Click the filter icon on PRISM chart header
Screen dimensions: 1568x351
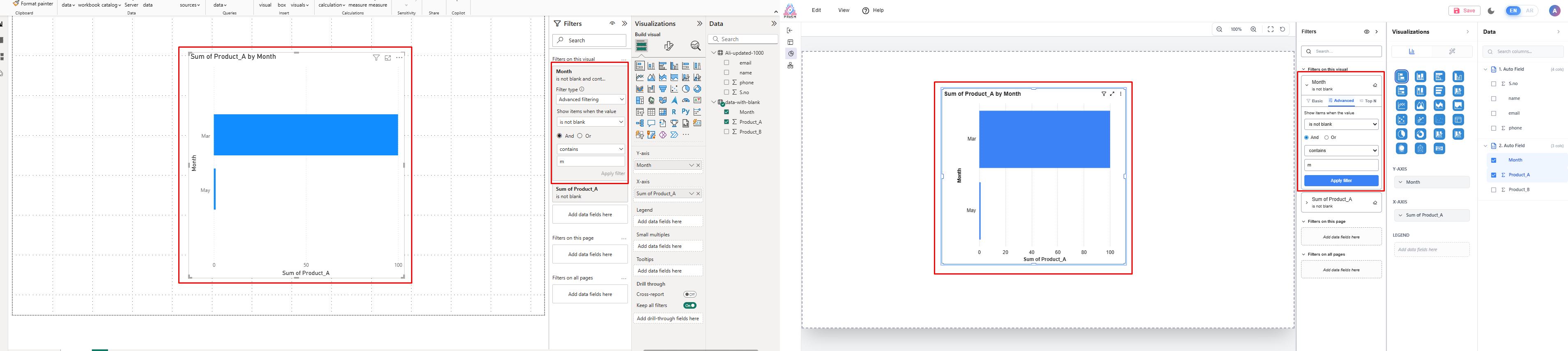tap(1104, 94)
